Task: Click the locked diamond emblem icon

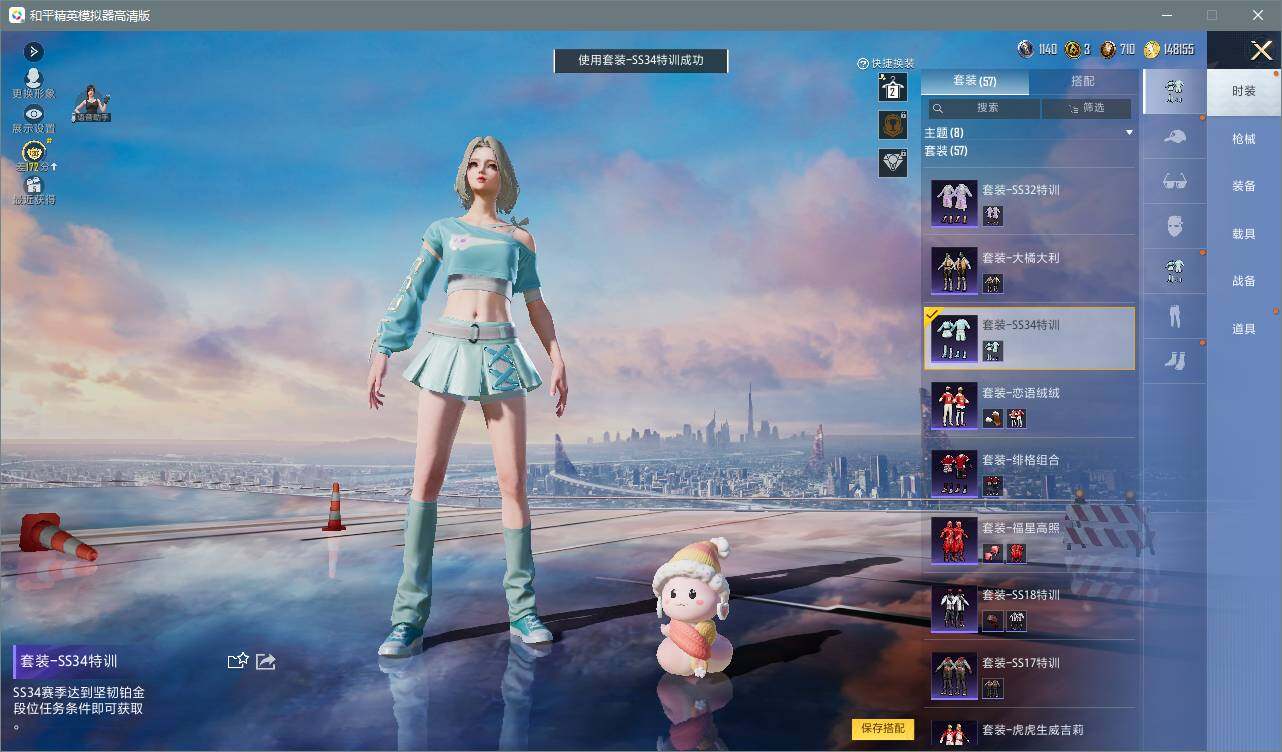Action: [892, 162]
